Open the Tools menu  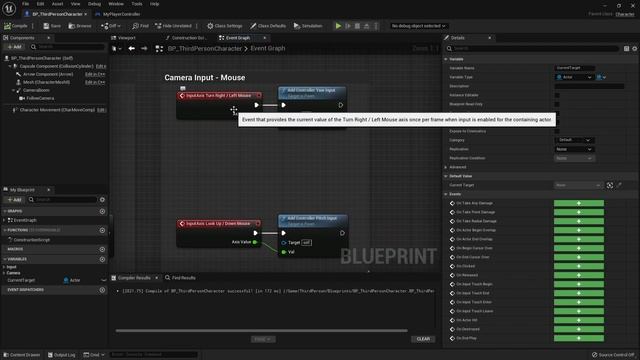coord(137,4)
